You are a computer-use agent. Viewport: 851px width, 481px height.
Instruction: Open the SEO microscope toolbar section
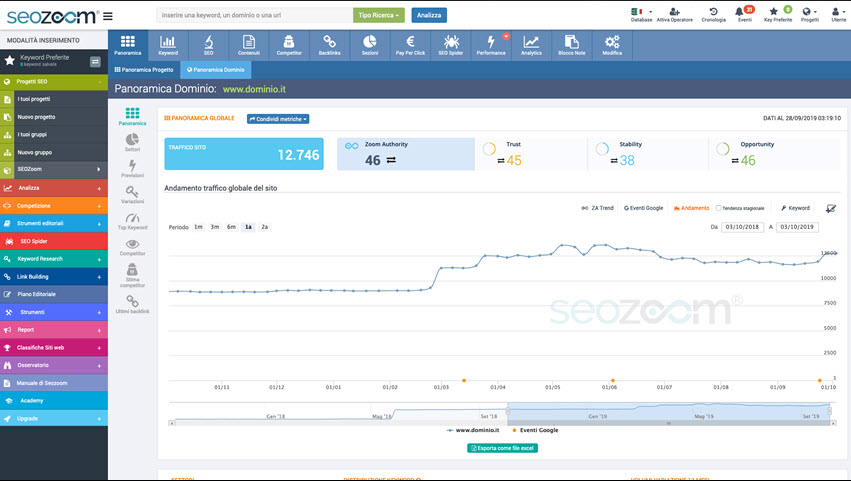208,45
